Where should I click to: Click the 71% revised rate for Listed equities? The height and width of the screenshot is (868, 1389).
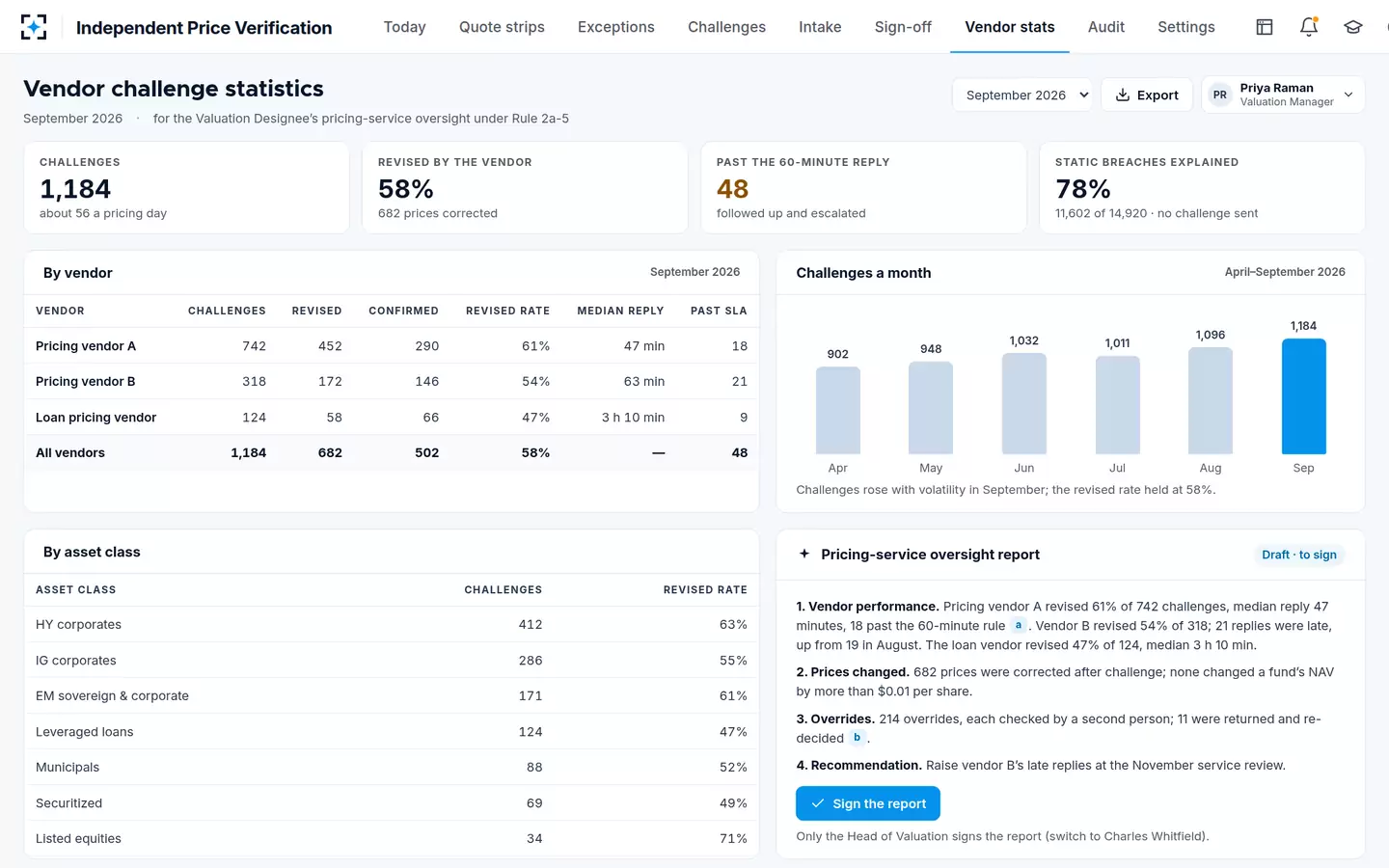point(733,839)
